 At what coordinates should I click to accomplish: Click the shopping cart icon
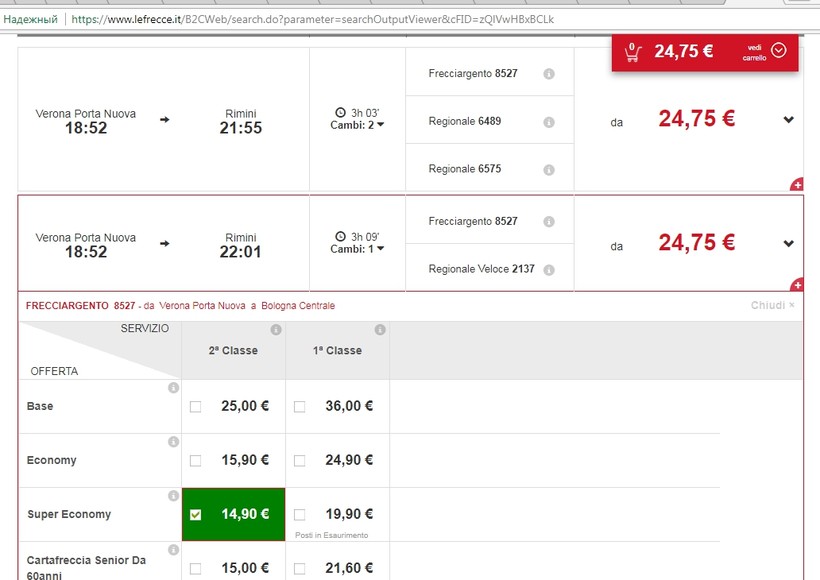coord(632,53)
